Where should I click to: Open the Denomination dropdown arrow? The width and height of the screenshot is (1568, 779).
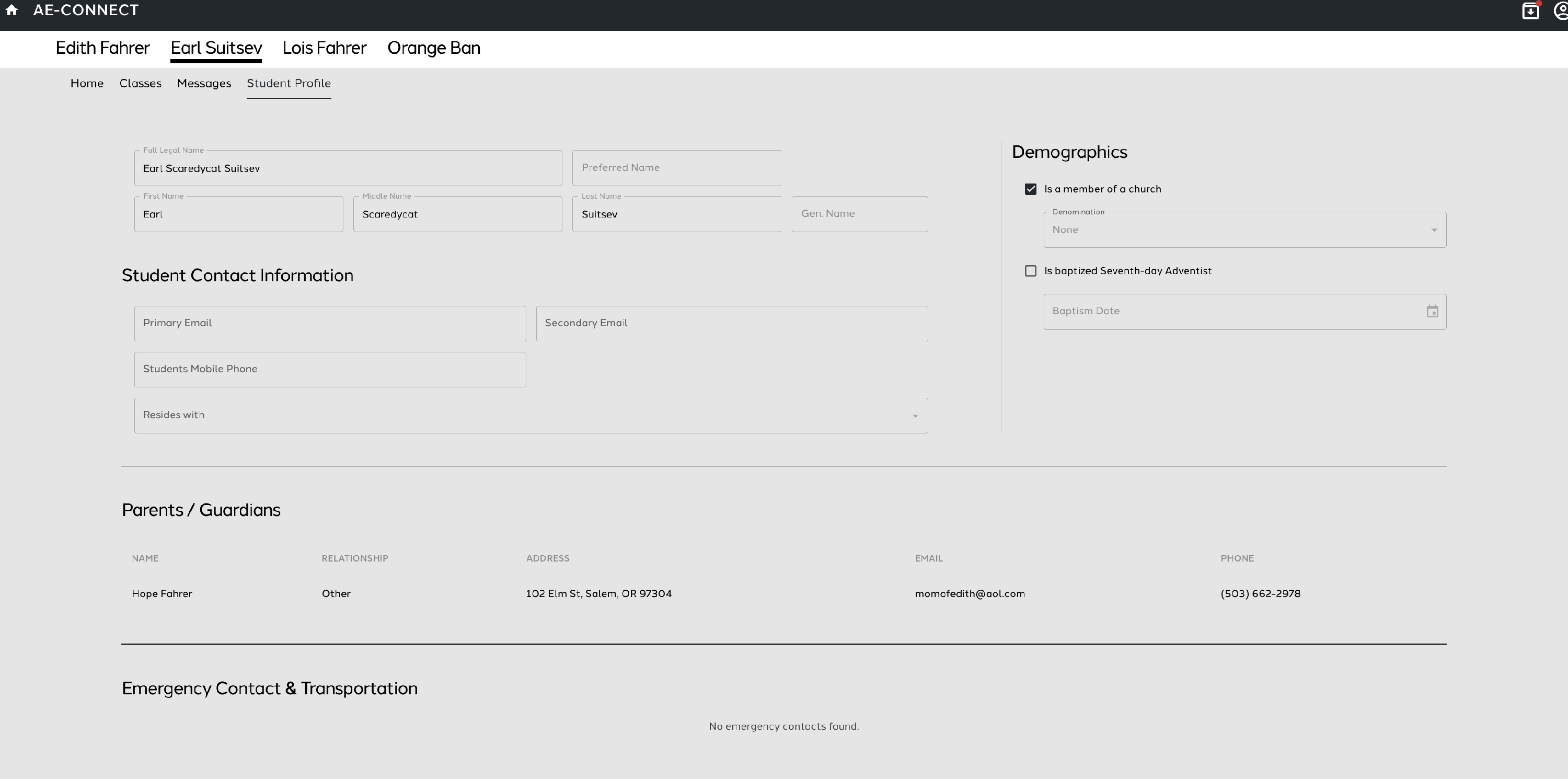coord(1434,229)
